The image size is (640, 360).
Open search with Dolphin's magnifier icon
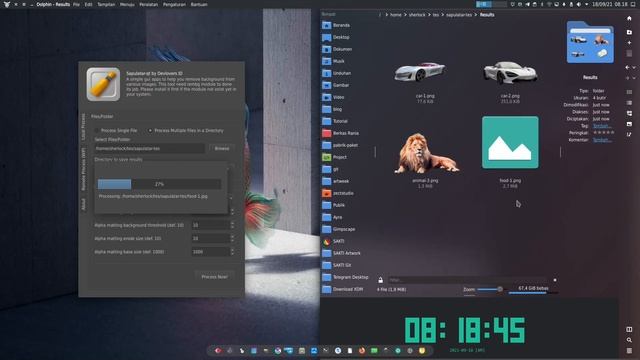pyautogui.click(x=629, y=340)
